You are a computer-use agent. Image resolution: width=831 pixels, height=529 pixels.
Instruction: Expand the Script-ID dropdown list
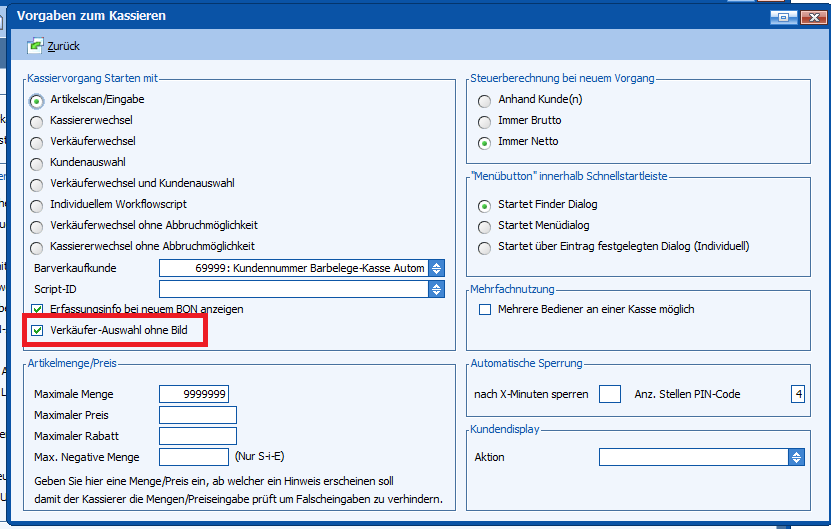[x=436, y=289]
